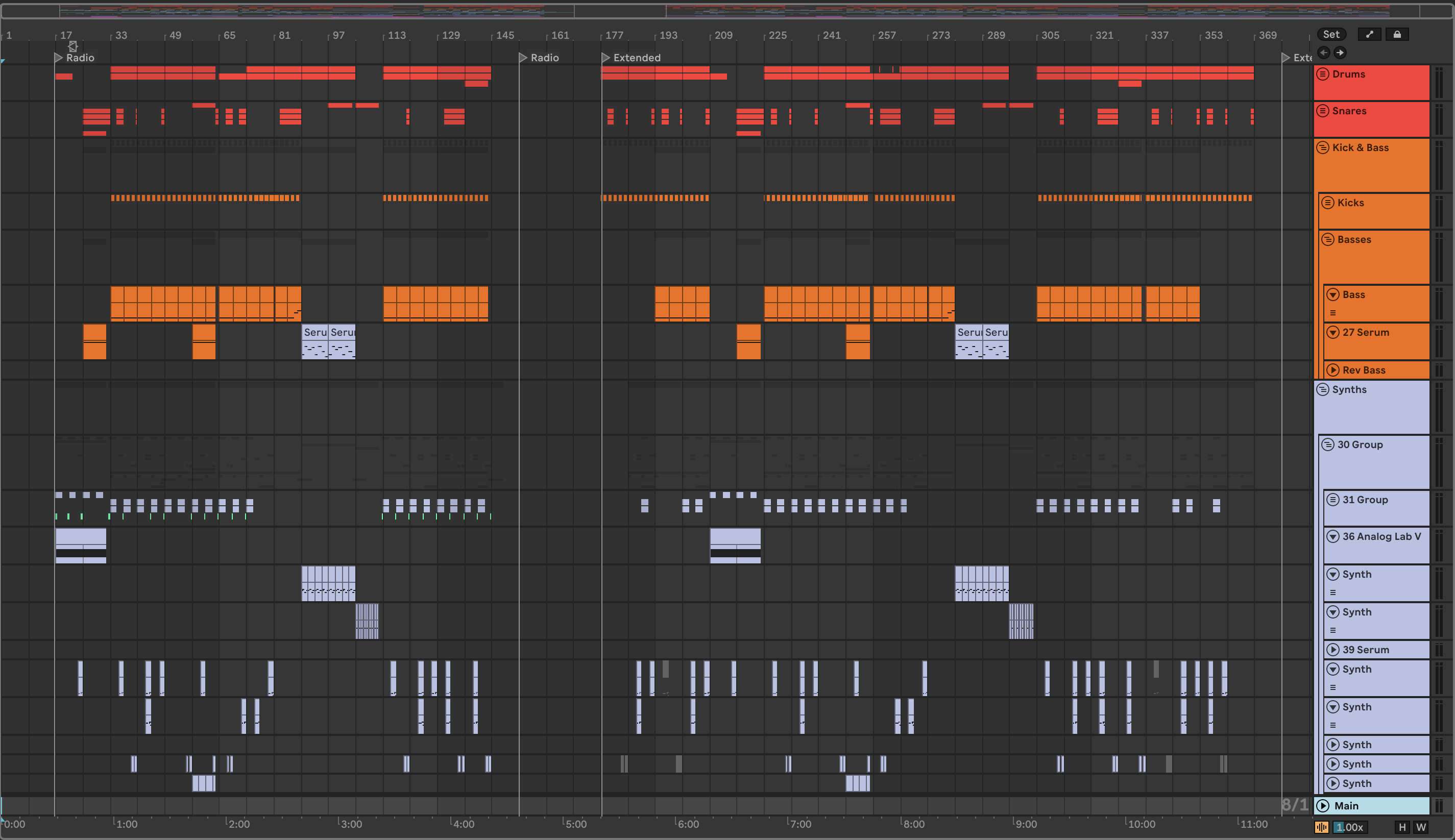1455x840 pixels.
Task: Click the W optimize width button
Action: click(x=1421, y=827)
